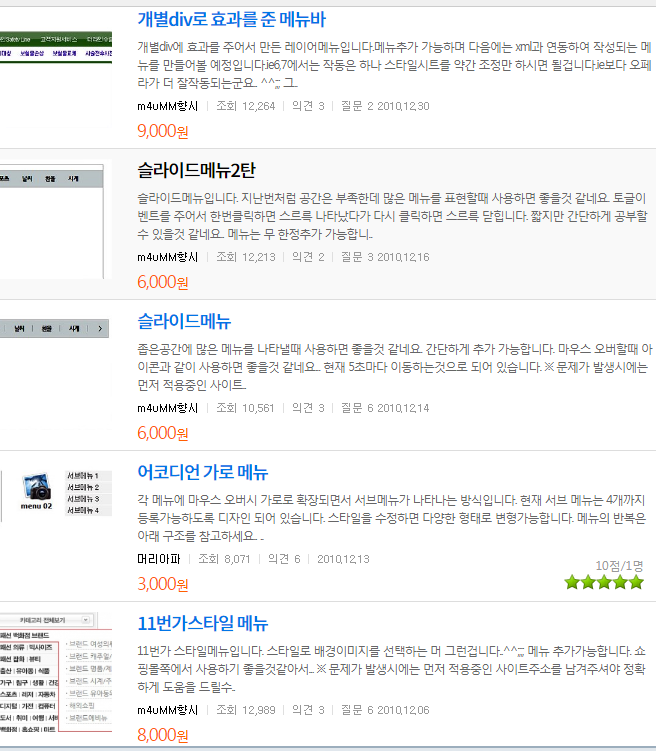
Task: Click the '조회 12,213' view count
Action: point(246,257)
